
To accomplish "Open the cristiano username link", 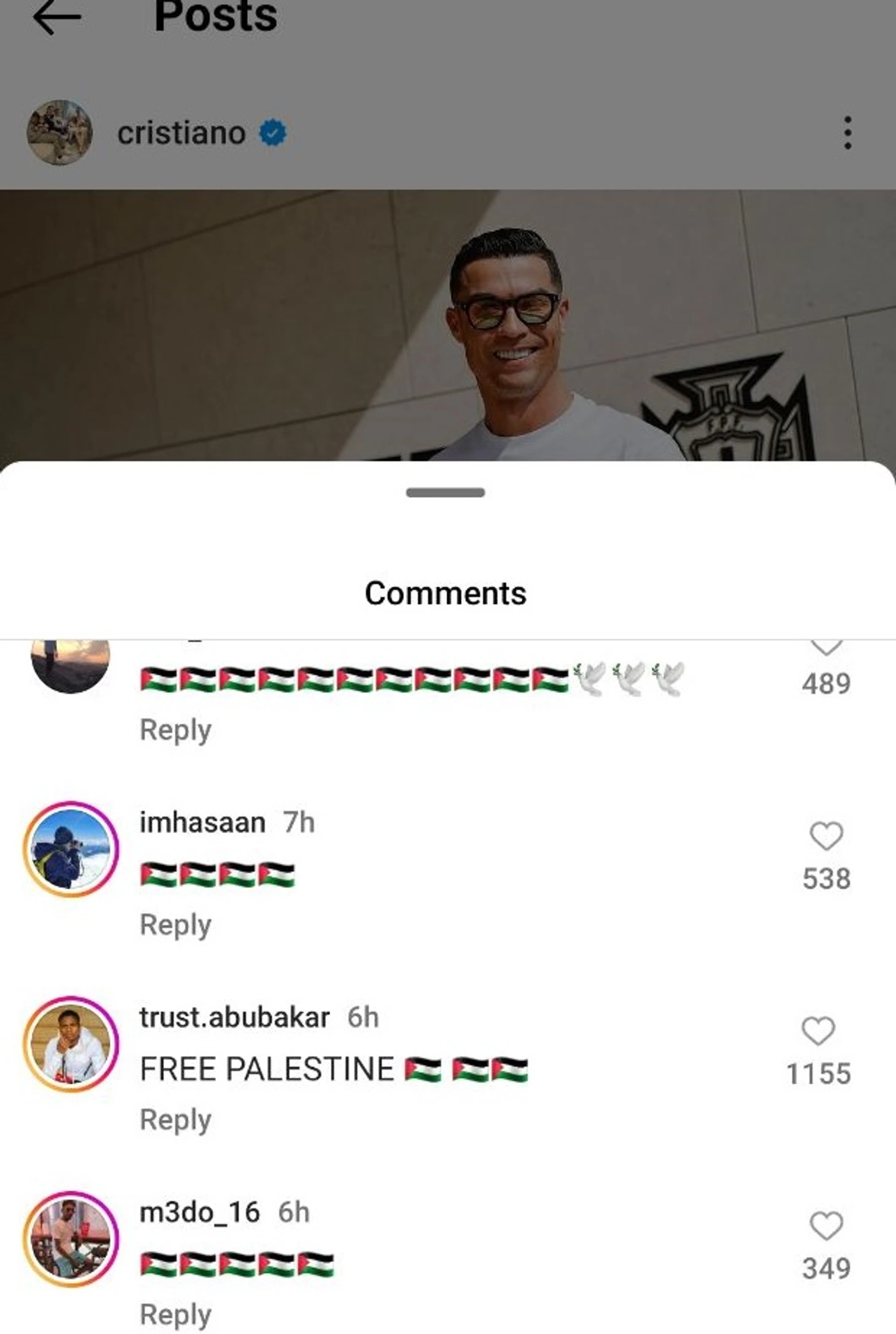I will (182, 133).
